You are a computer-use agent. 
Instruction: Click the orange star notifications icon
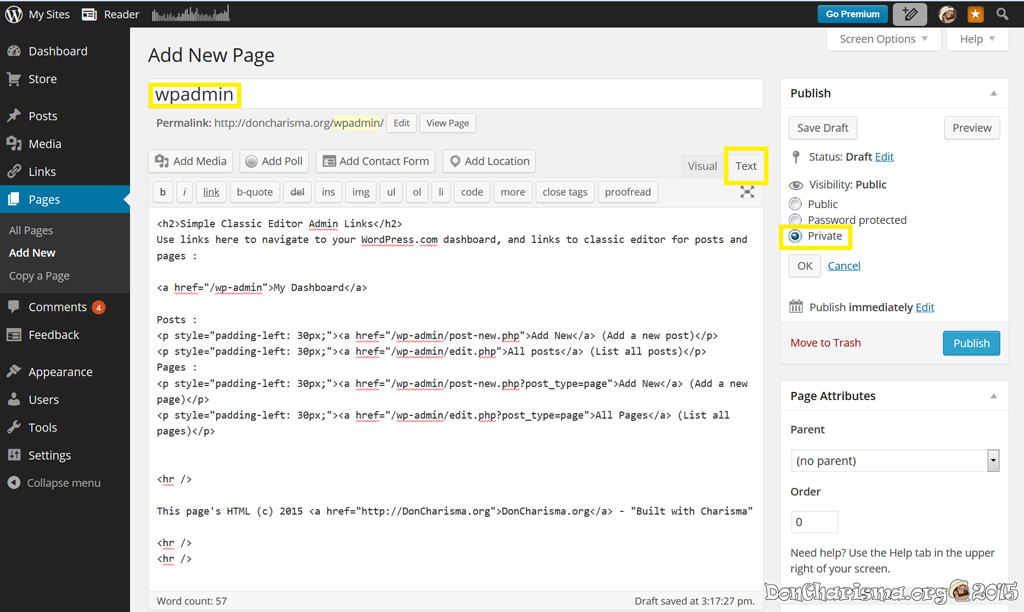pyautogui.click(x=975, y=14)
